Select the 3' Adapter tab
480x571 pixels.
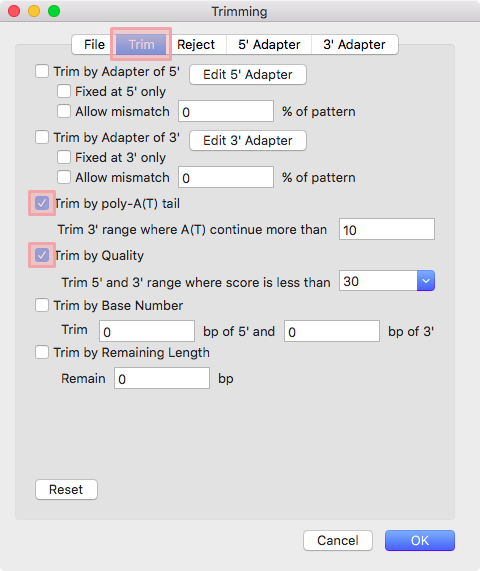click(x=354, y=44)
